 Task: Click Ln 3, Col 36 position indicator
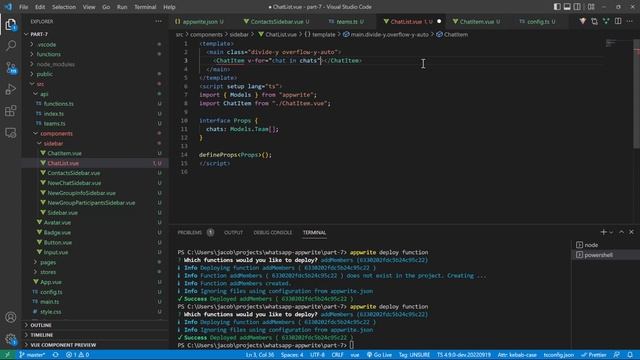tap(260, 355)
